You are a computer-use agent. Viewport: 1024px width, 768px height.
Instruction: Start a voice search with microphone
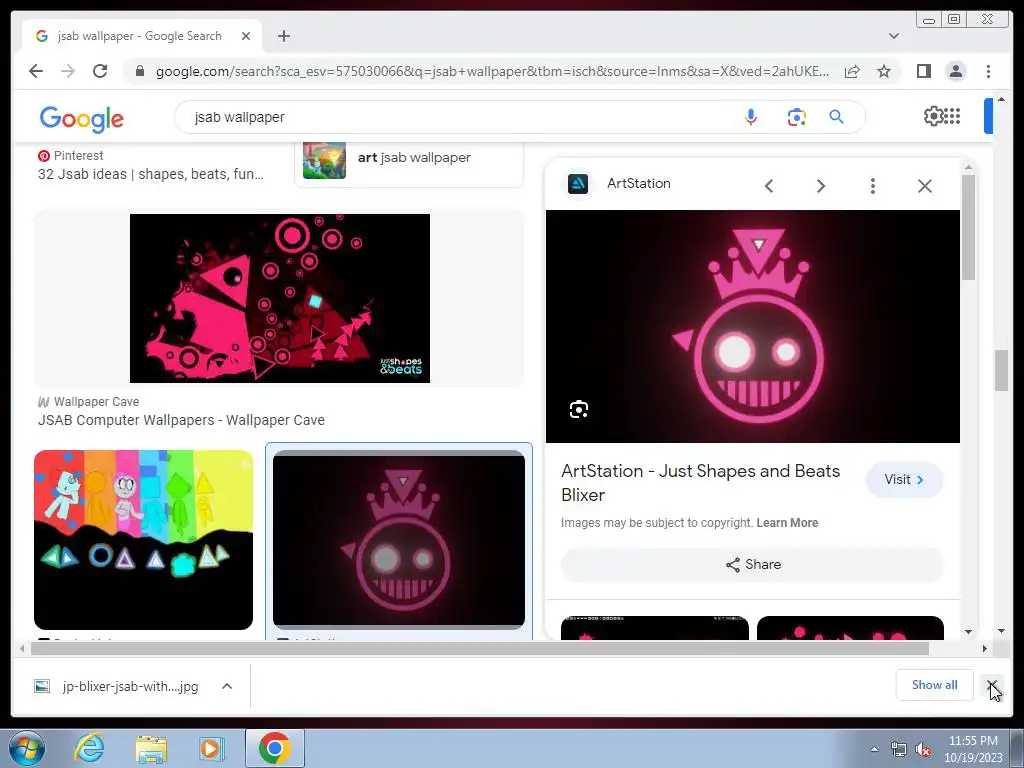751,117
